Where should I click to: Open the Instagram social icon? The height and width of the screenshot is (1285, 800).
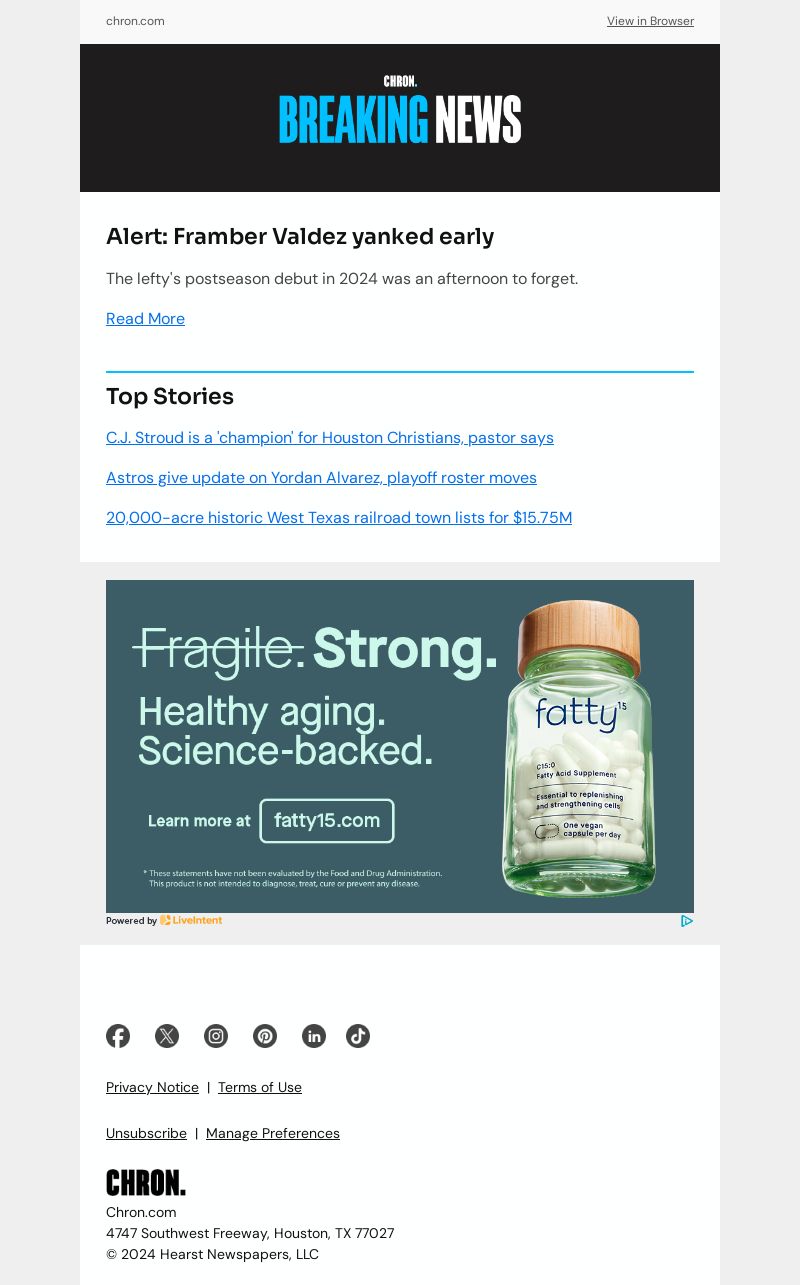pyautogui.click(x=216, y=1036)
